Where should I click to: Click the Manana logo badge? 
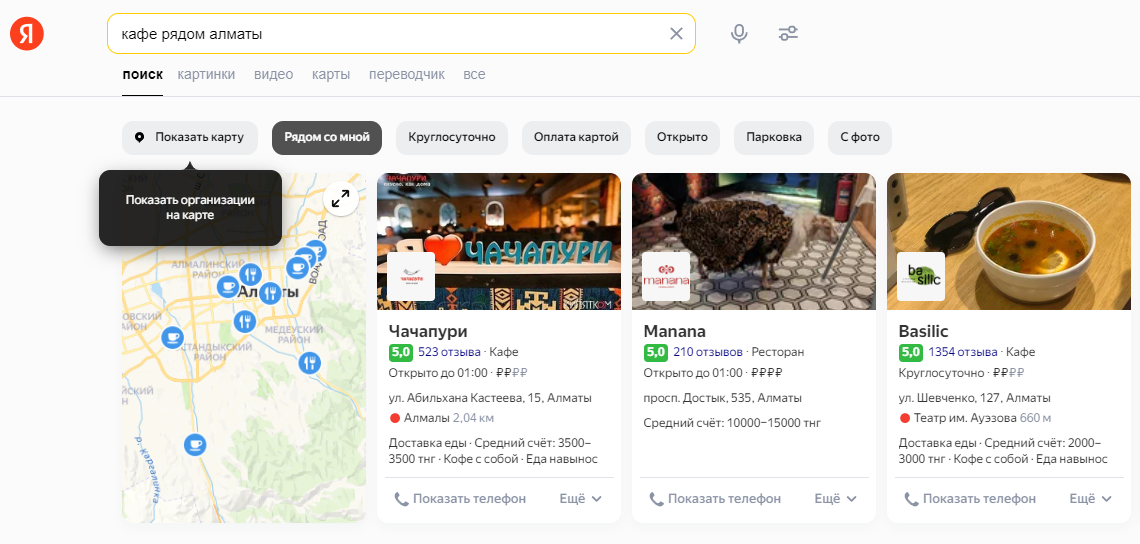[x=666, y=277]
